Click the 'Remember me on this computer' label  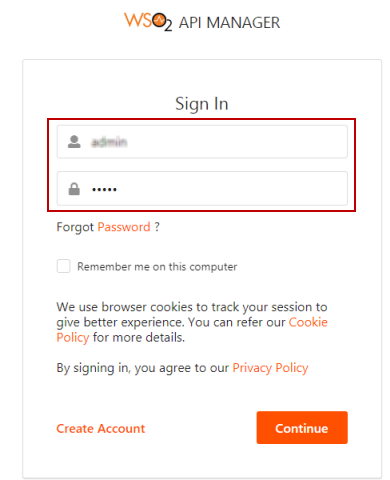(x=157, y=267)
